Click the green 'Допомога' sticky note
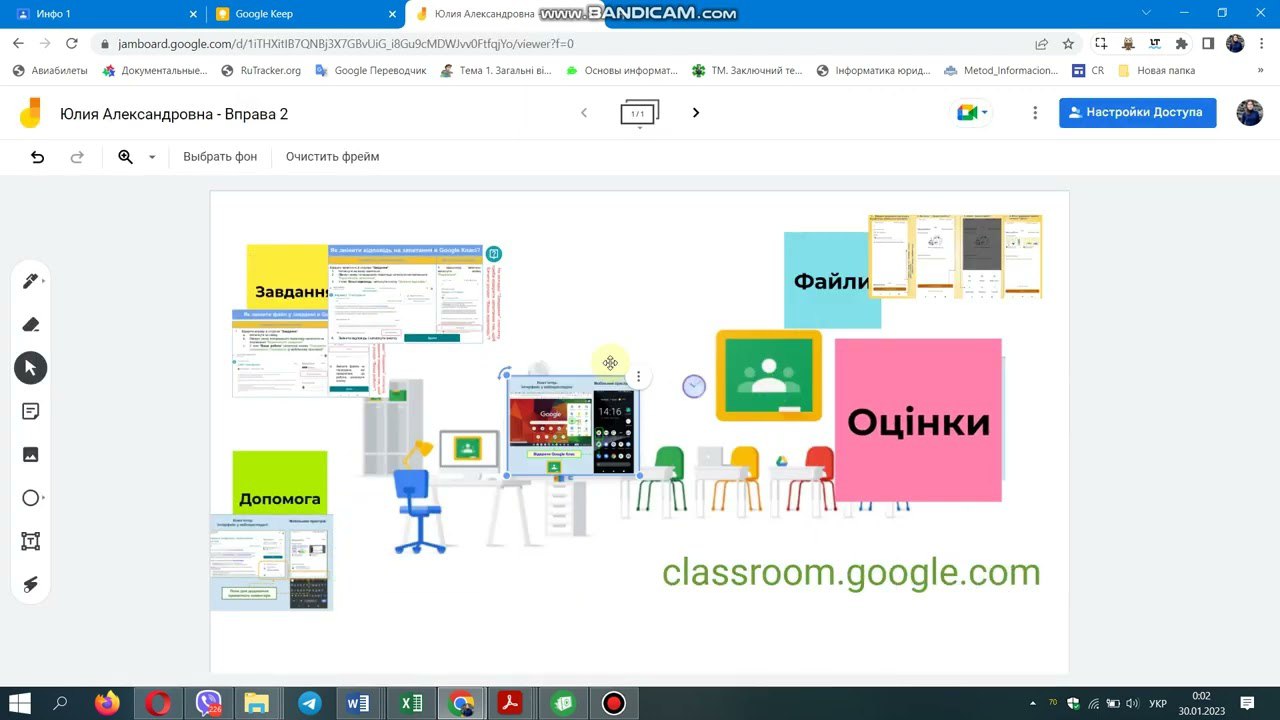Viewport: 1280px width, 720px height. (x=280, y=483)
